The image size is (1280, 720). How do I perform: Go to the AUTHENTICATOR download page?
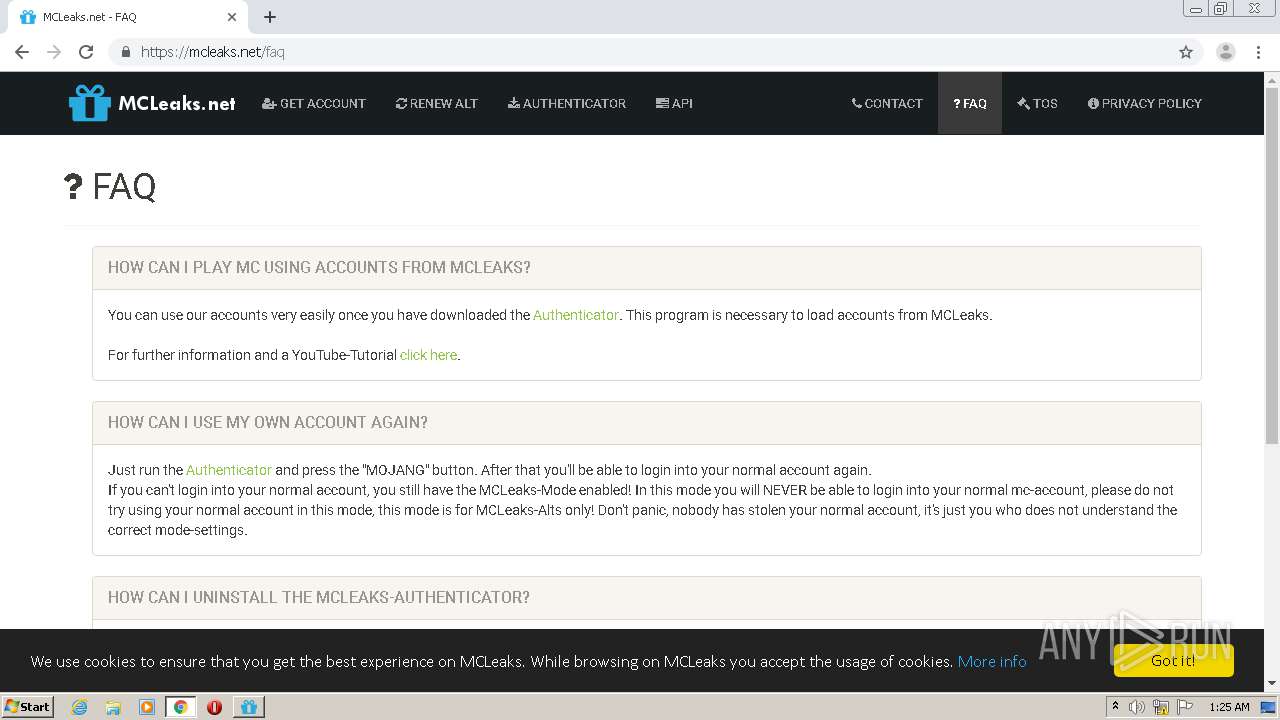coord(567,103)
